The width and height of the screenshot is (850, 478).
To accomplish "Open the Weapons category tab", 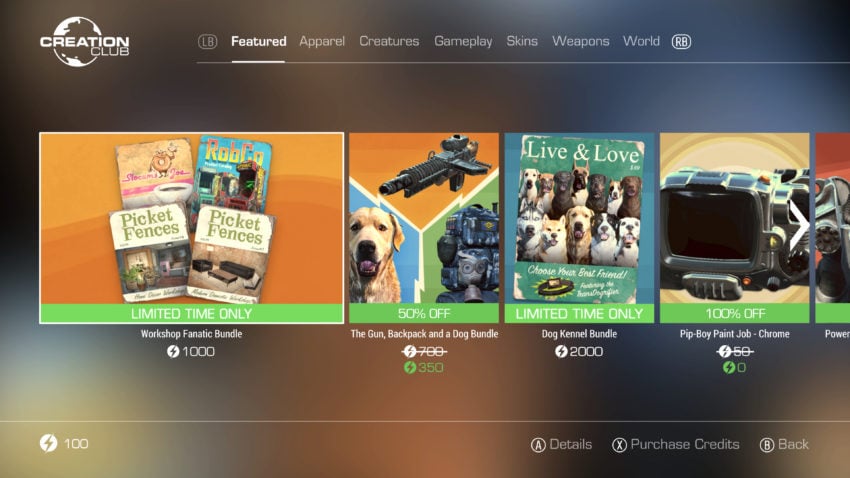I will [x=581, y=41].
